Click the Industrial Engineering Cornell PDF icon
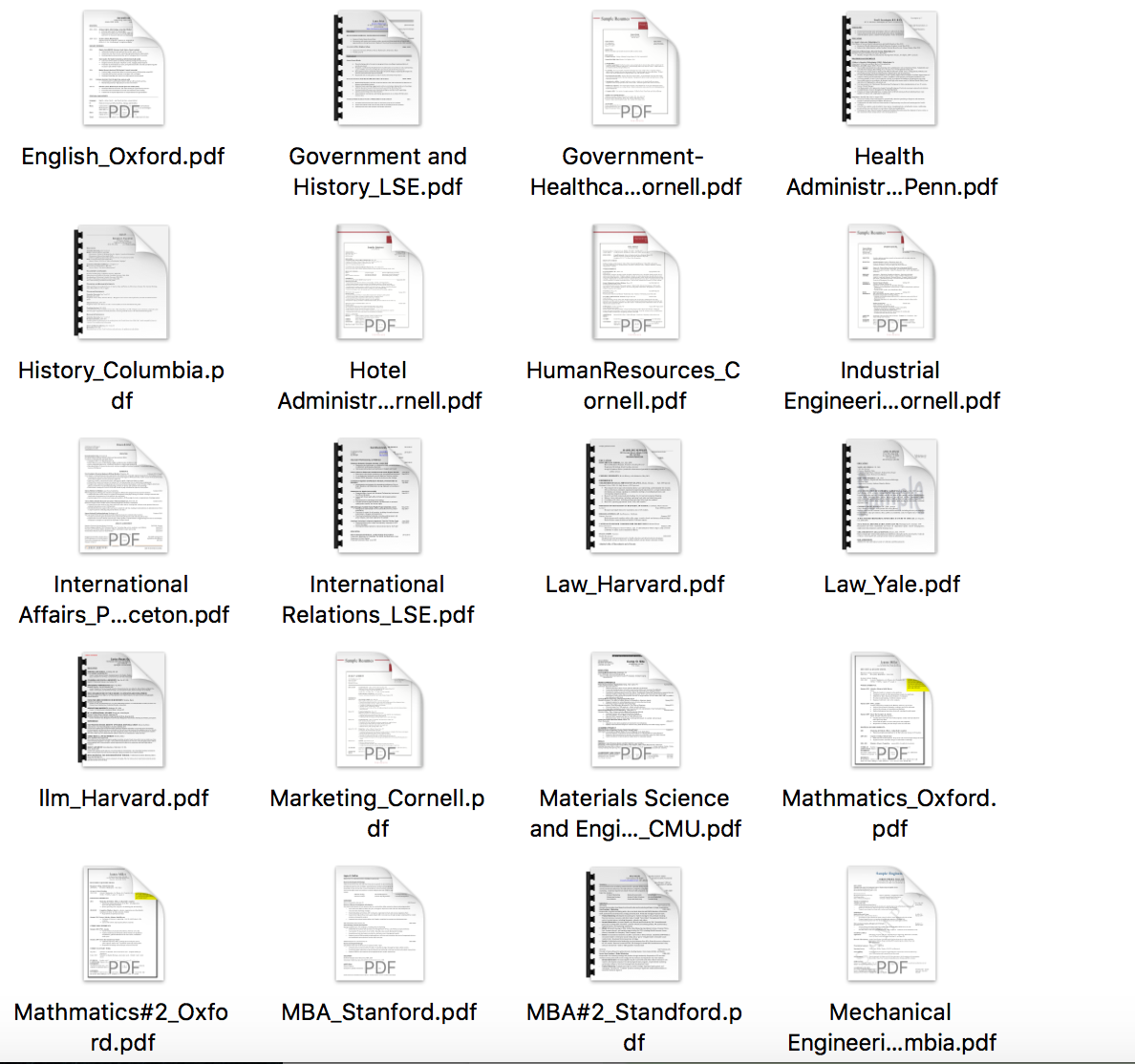The width and height of the screenshot is (1135, 1064). [891, 282]
